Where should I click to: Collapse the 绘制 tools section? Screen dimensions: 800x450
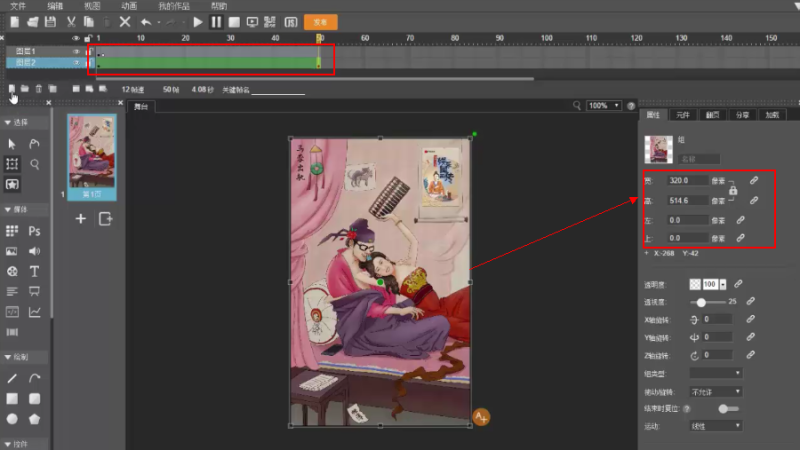coord(8,357)
